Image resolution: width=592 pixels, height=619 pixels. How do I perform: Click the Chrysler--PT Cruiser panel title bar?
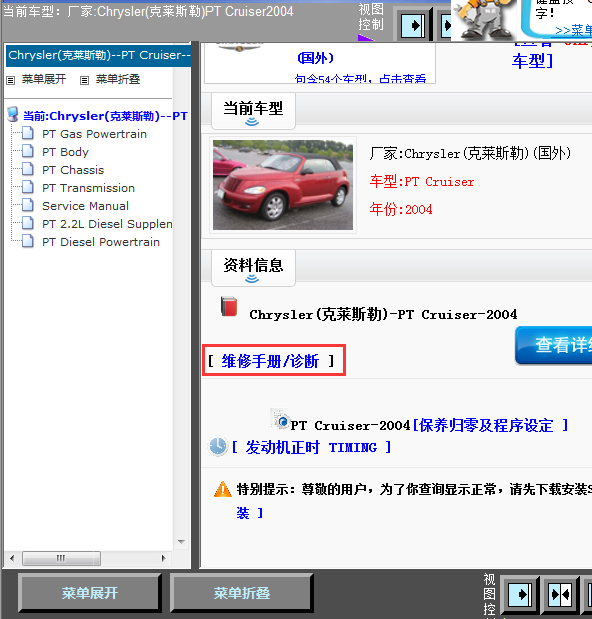(x=98, y=55)
